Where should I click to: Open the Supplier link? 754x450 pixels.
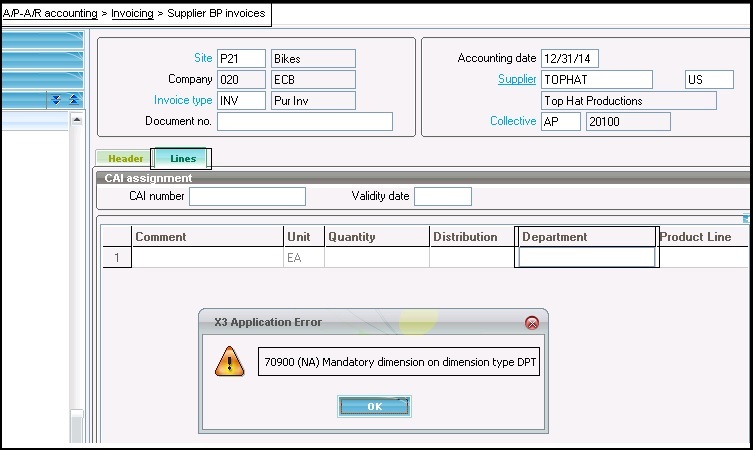[x=517, y=79]
